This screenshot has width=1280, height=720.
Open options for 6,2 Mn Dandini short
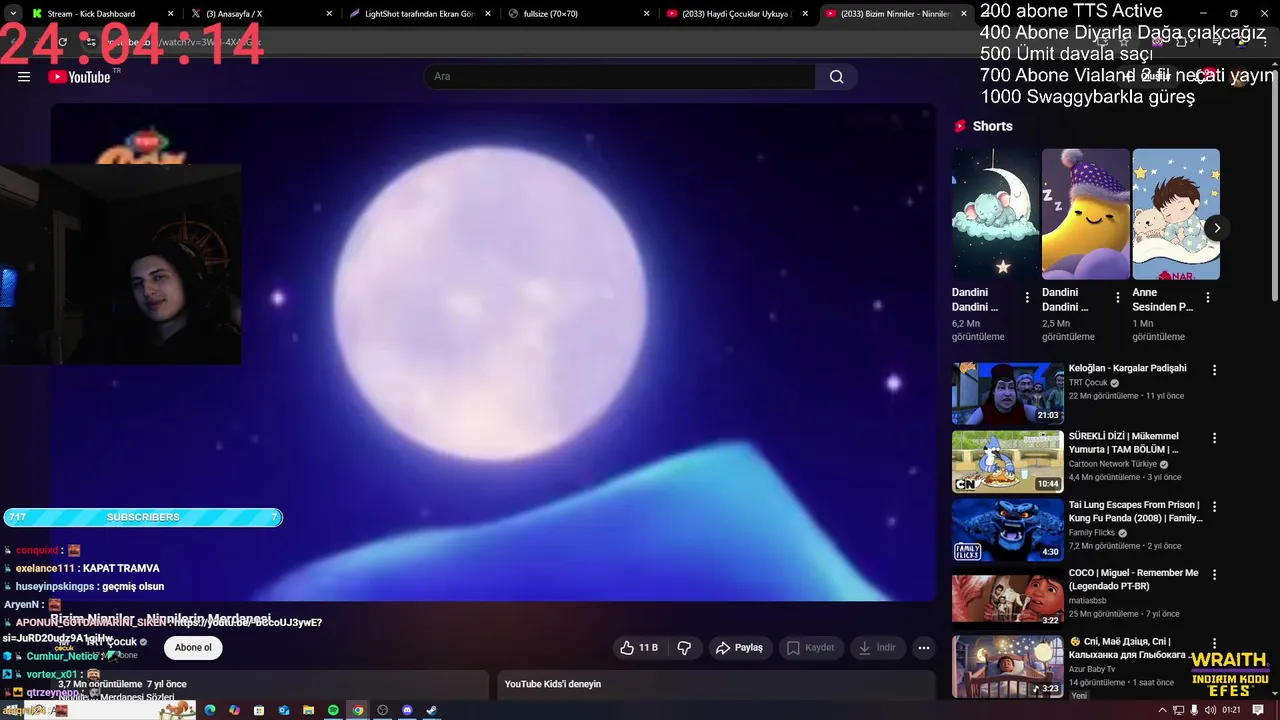tap(1027, 298)
